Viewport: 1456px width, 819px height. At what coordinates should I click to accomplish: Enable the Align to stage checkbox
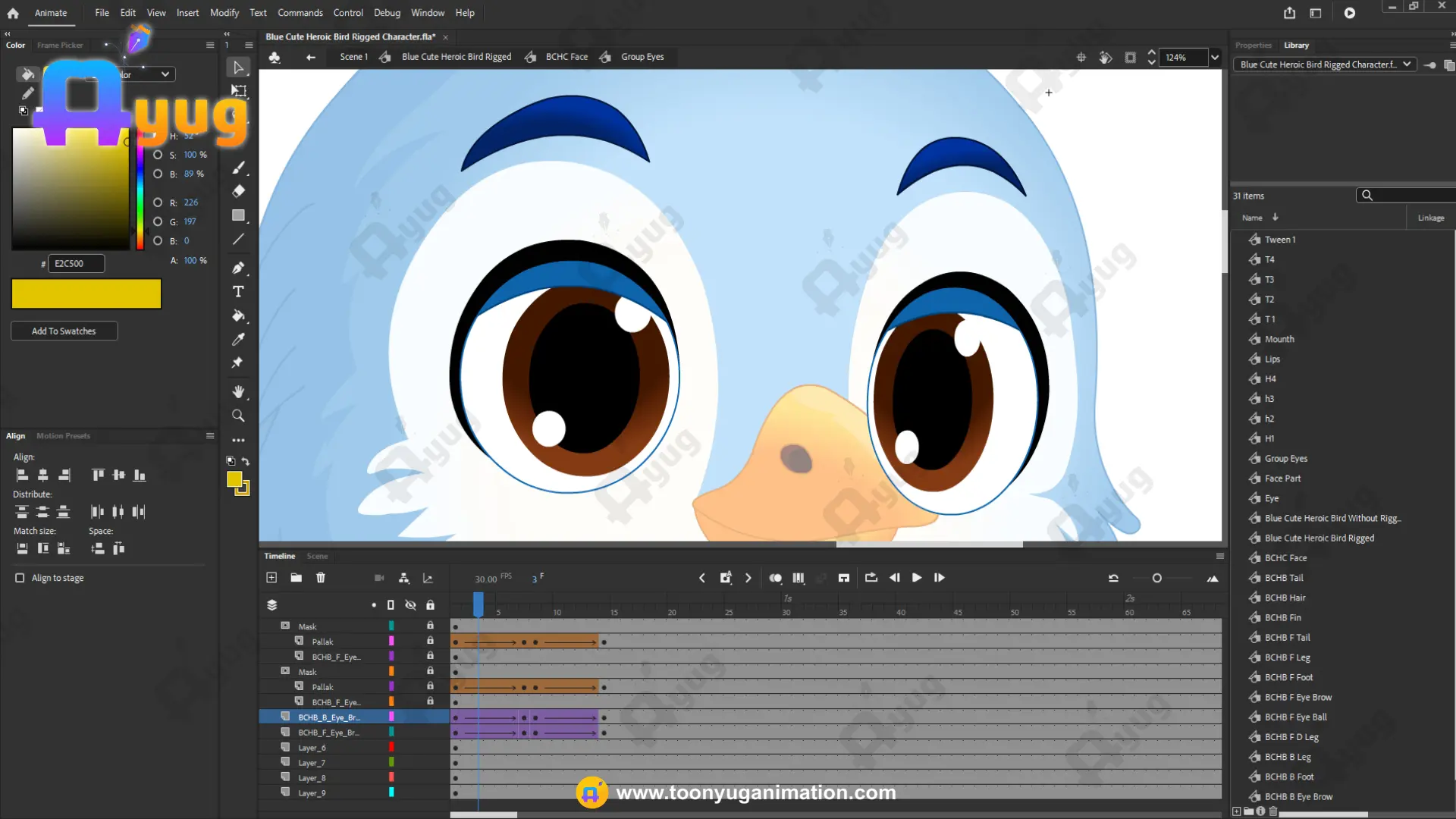coord(20,578)
